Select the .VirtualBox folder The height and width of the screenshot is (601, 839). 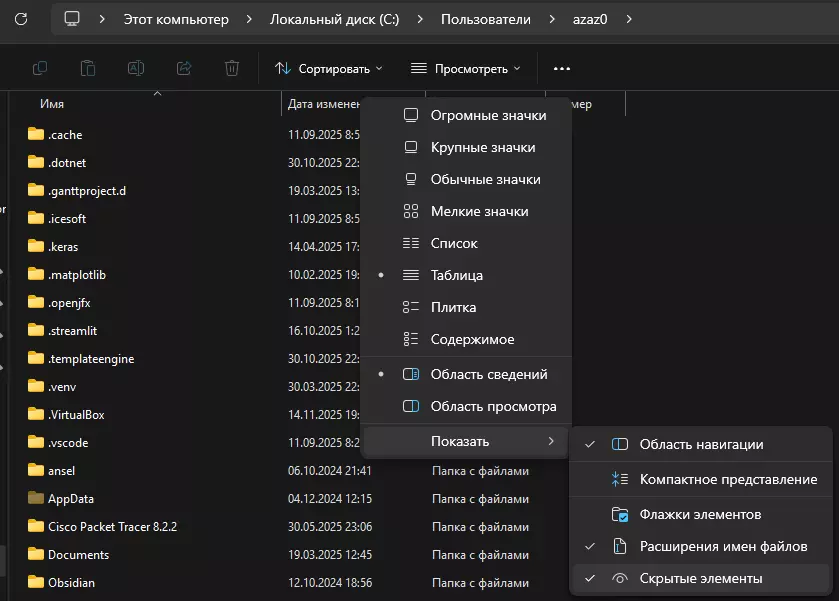(76, 414)
